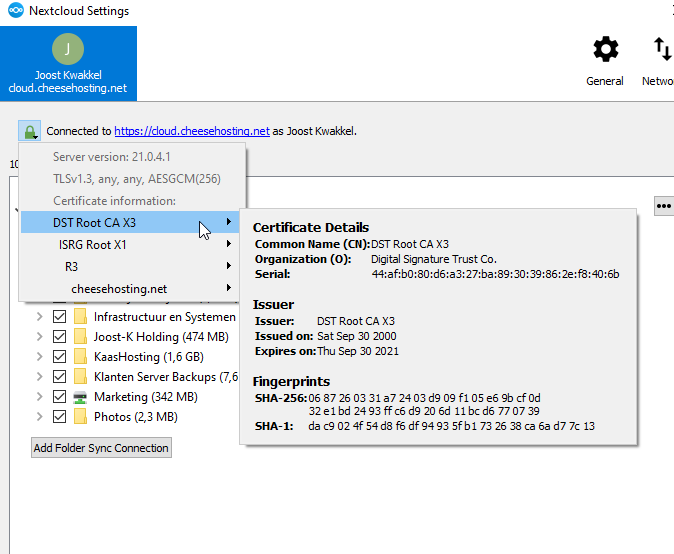Screen dimensions: 674x554
Task: Expand the Marketing folder tree
Action: [39, 397]
